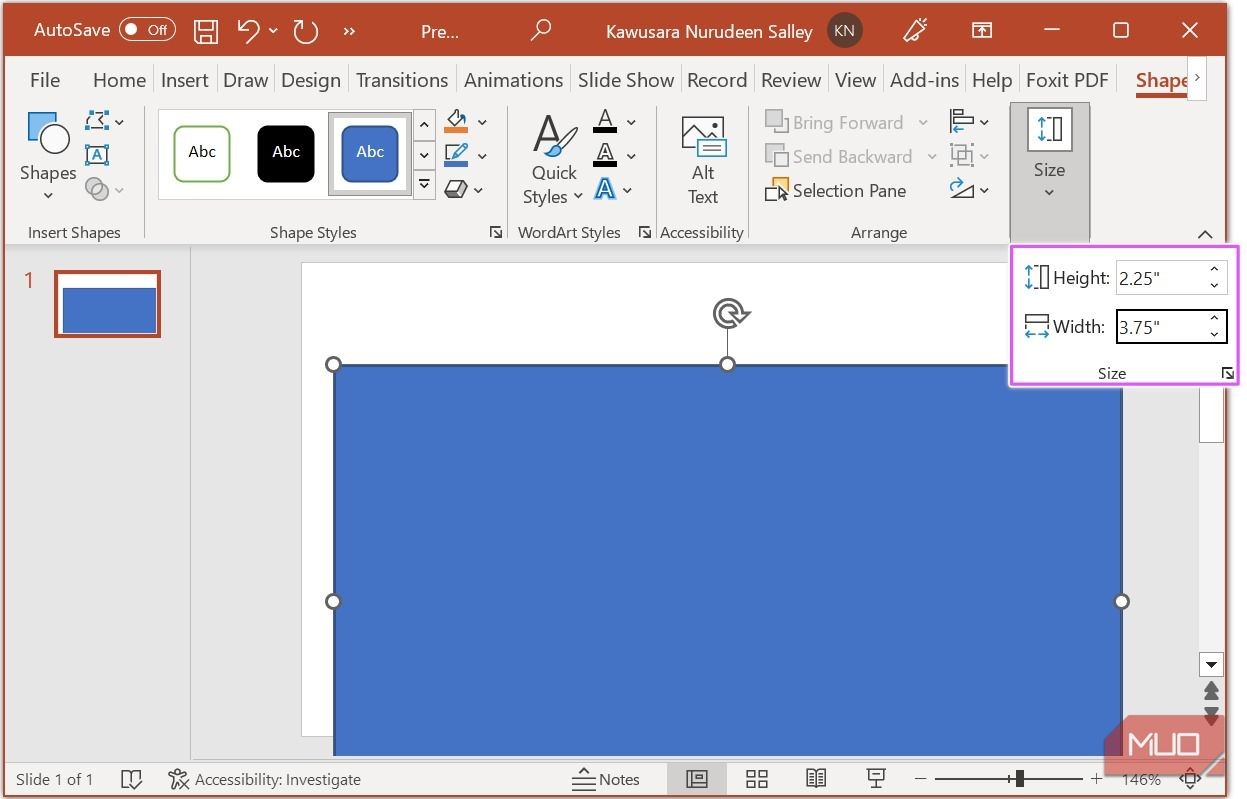
Task: Open the Text Fill dropdown arrow
Action: (631, 122)
